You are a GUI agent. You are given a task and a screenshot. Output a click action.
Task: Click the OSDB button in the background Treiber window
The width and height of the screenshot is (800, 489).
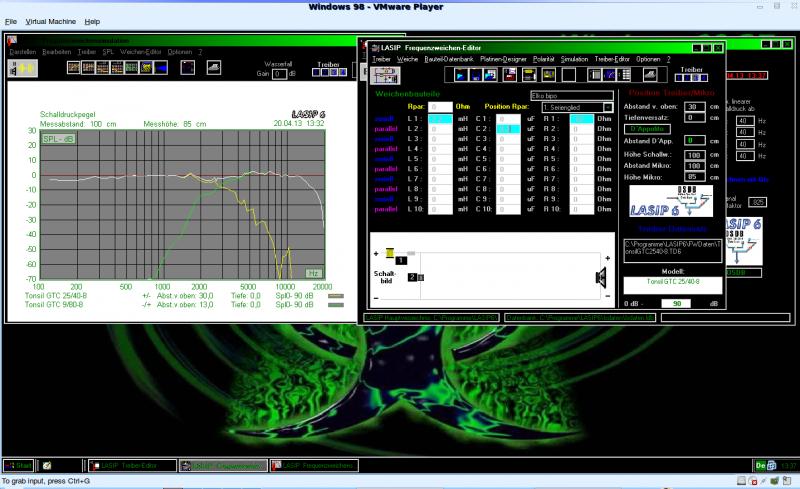click(744, 273)
